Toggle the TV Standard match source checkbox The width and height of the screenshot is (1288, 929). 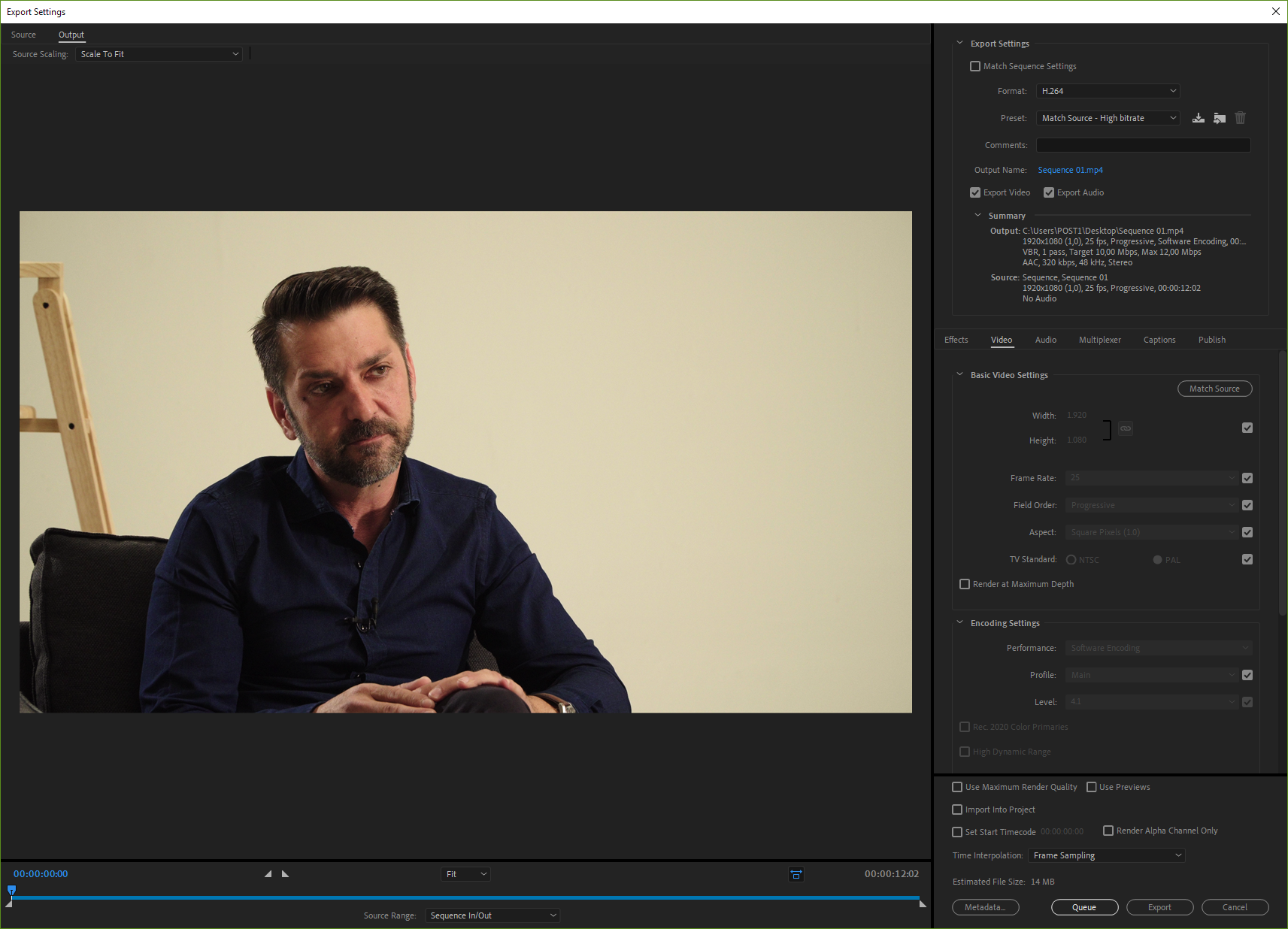[x=1247, y=559]
